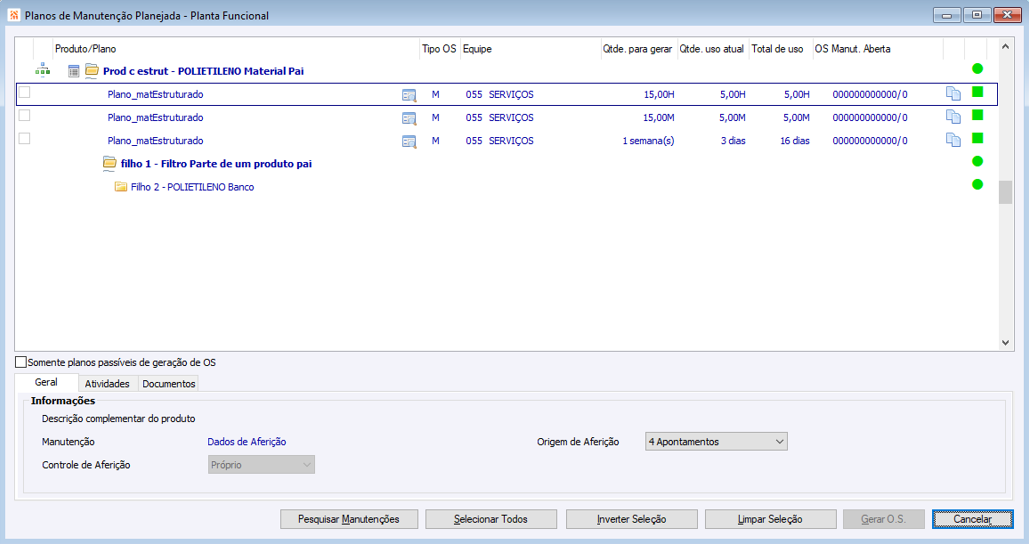
Task: Click the hierarchy tree icon beside Prod c estrut
Action: click(43, 70)
